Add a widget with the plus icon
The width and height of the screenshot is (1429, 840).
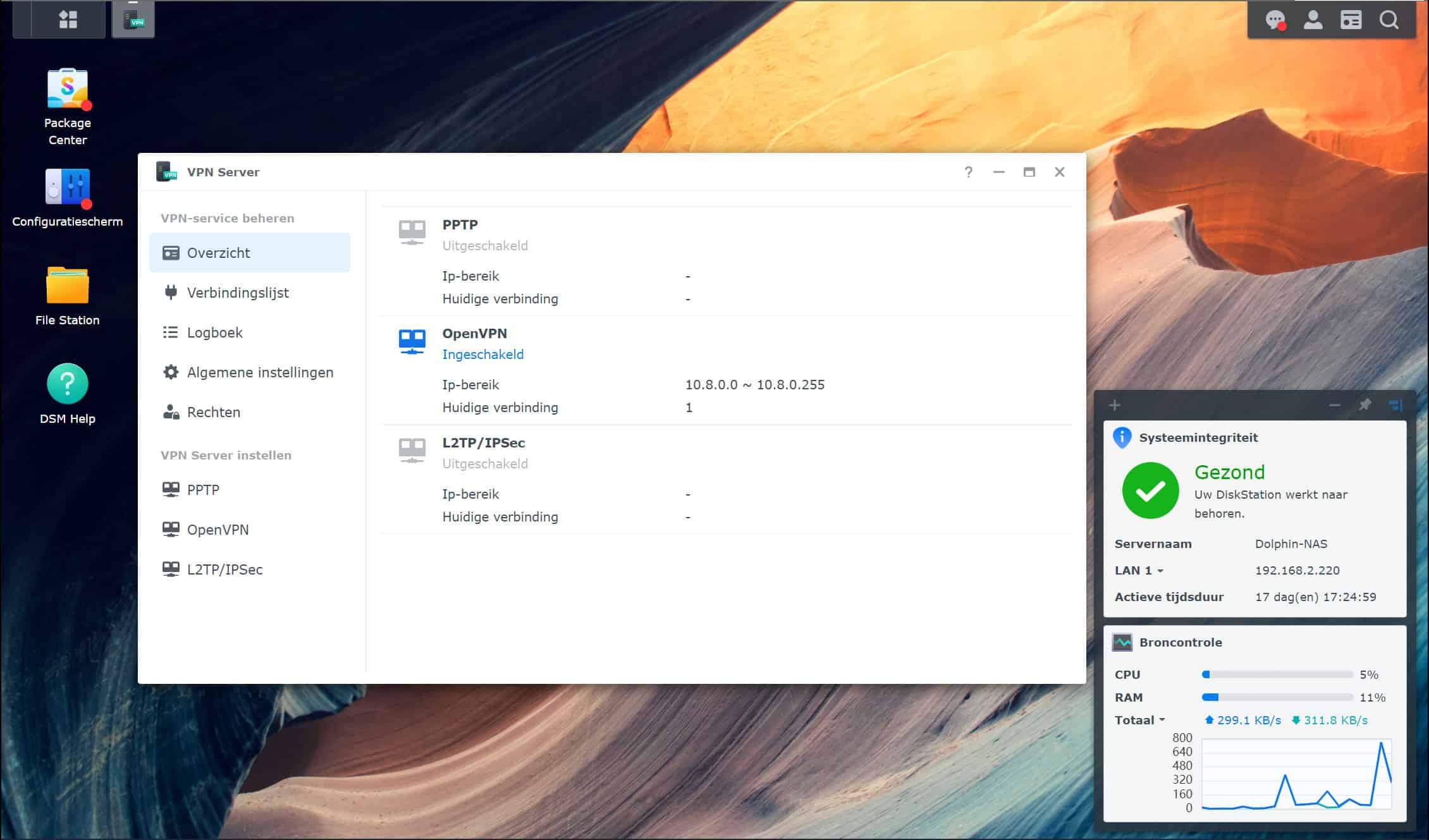coord(1115,405)
